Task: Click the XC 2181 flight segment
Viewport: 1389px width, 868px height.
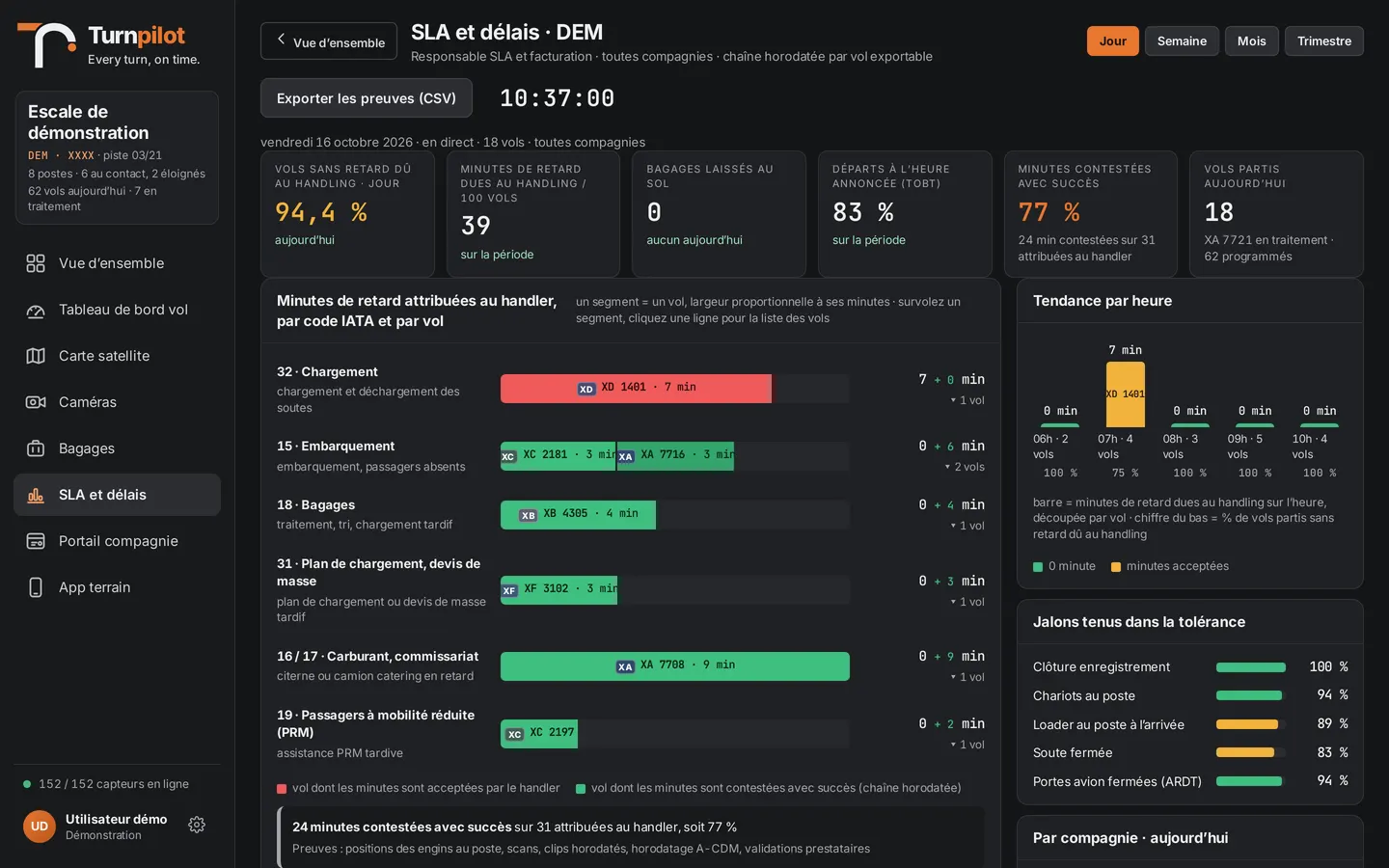Action: 558,456
